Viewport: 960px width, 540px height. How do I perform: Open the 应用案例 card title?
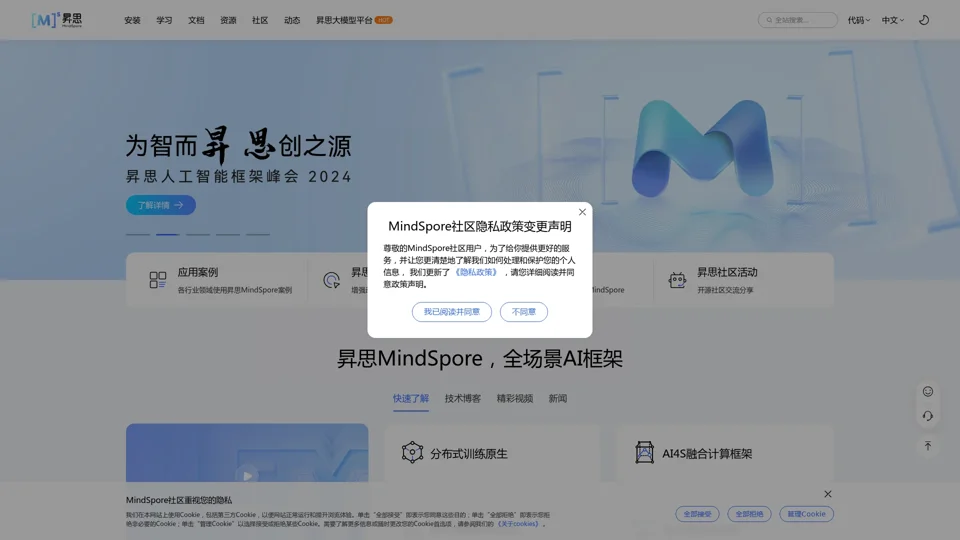coord(198,272)
